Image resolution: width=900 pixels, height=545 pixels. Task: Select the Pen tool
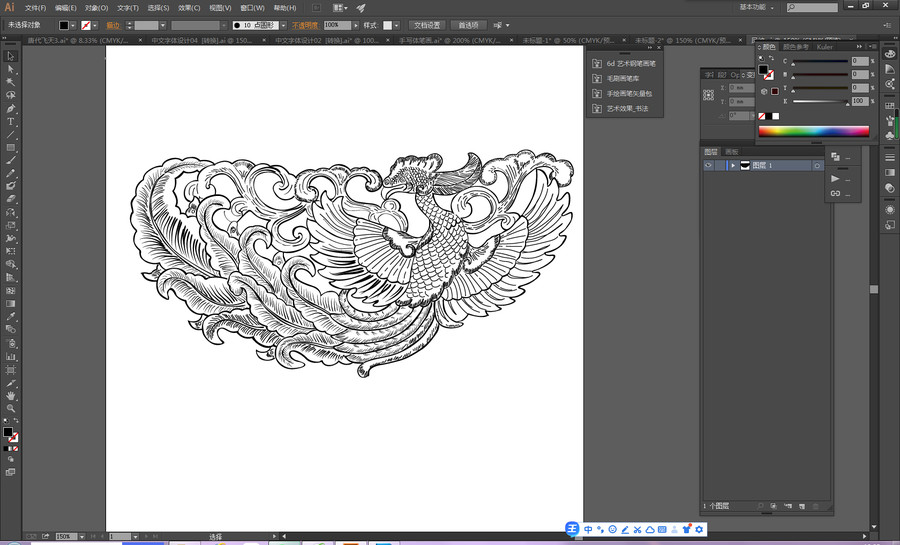click(10, 108)
